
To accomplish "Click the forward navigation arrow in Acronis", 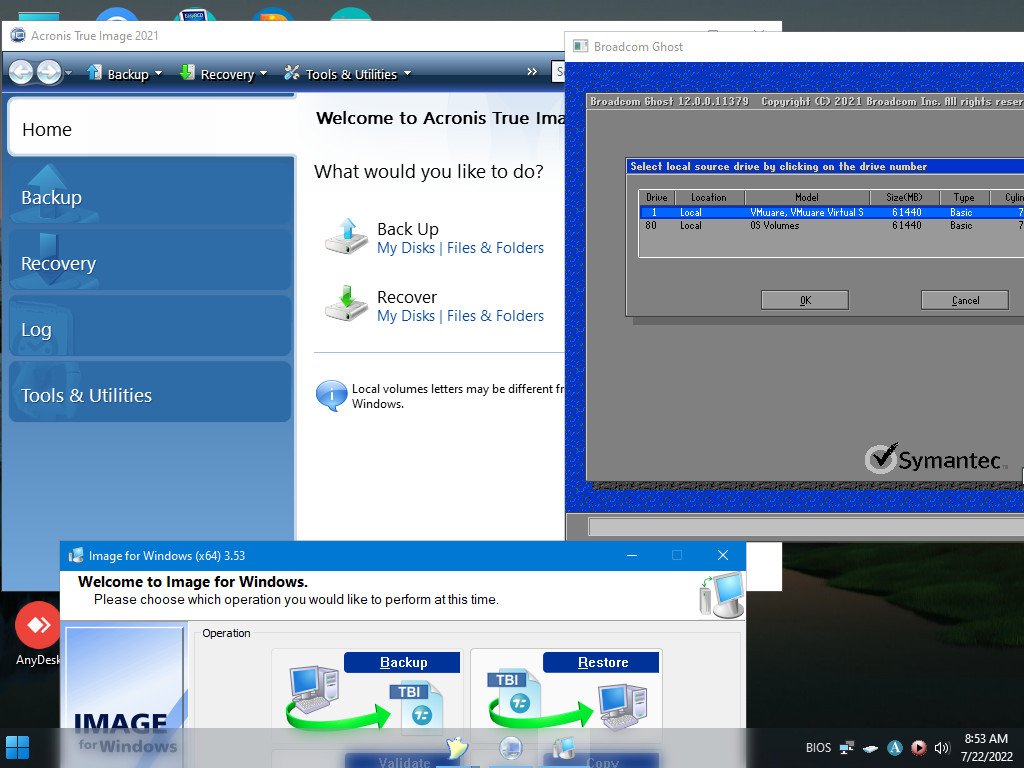I will [x=49, y=72].
